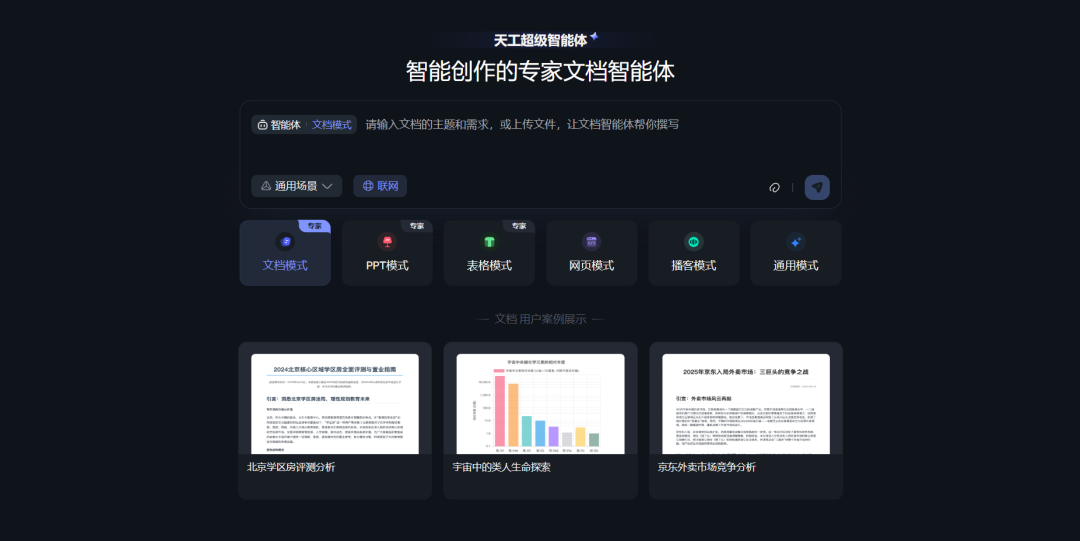Screen dimensions: 1080x541
Task: Switch to 通用模式 tab
Action: (x=796, y=253)
